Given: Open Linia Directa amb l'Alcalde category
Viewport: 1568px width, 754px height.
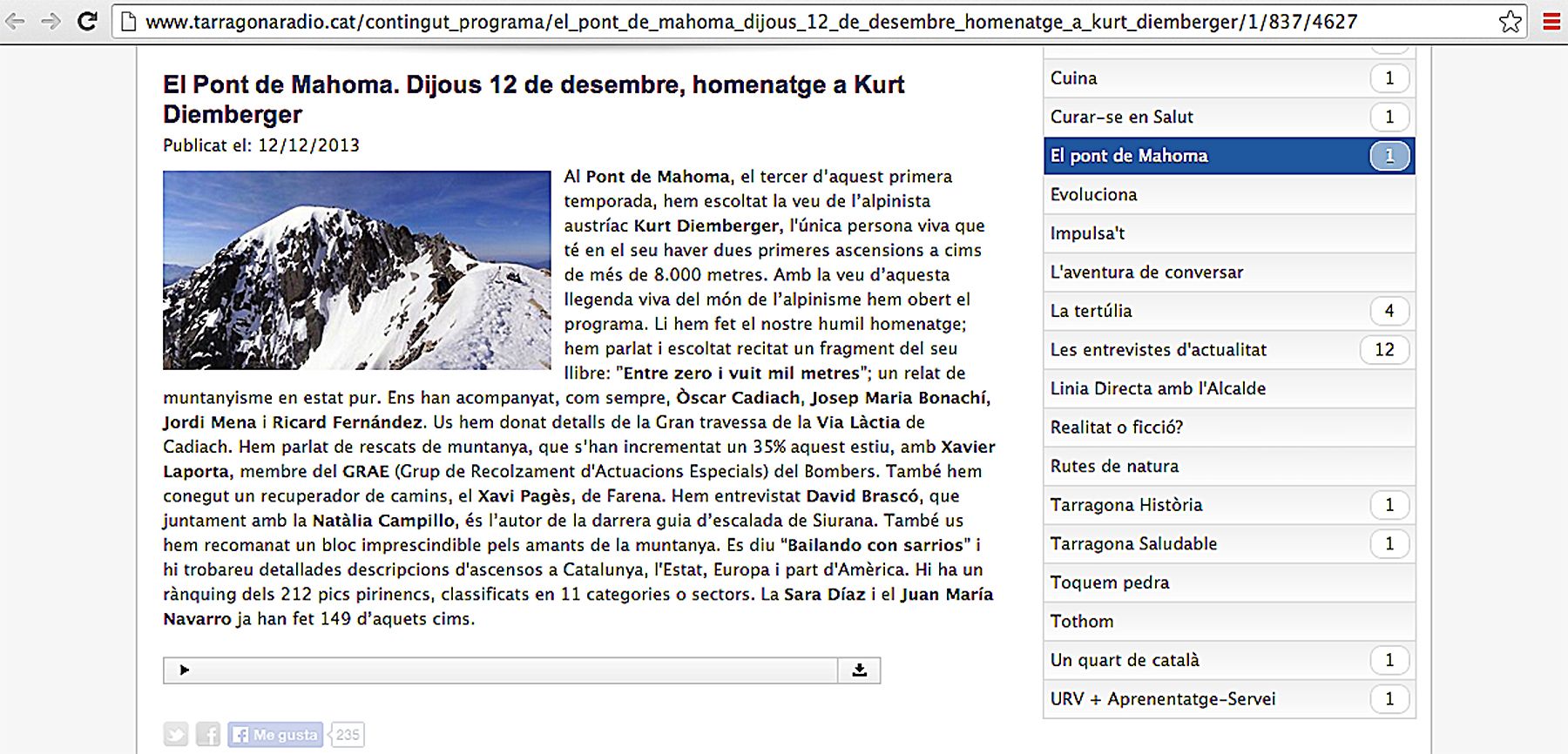Looking at the screenshot, I should tap(1229, 388).
